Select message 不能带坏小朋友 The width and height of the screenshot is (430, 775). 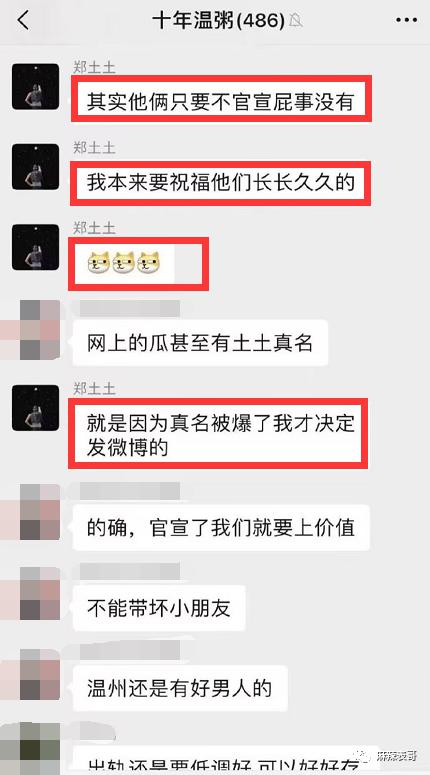pyautogui.click(x=159, y=608)
